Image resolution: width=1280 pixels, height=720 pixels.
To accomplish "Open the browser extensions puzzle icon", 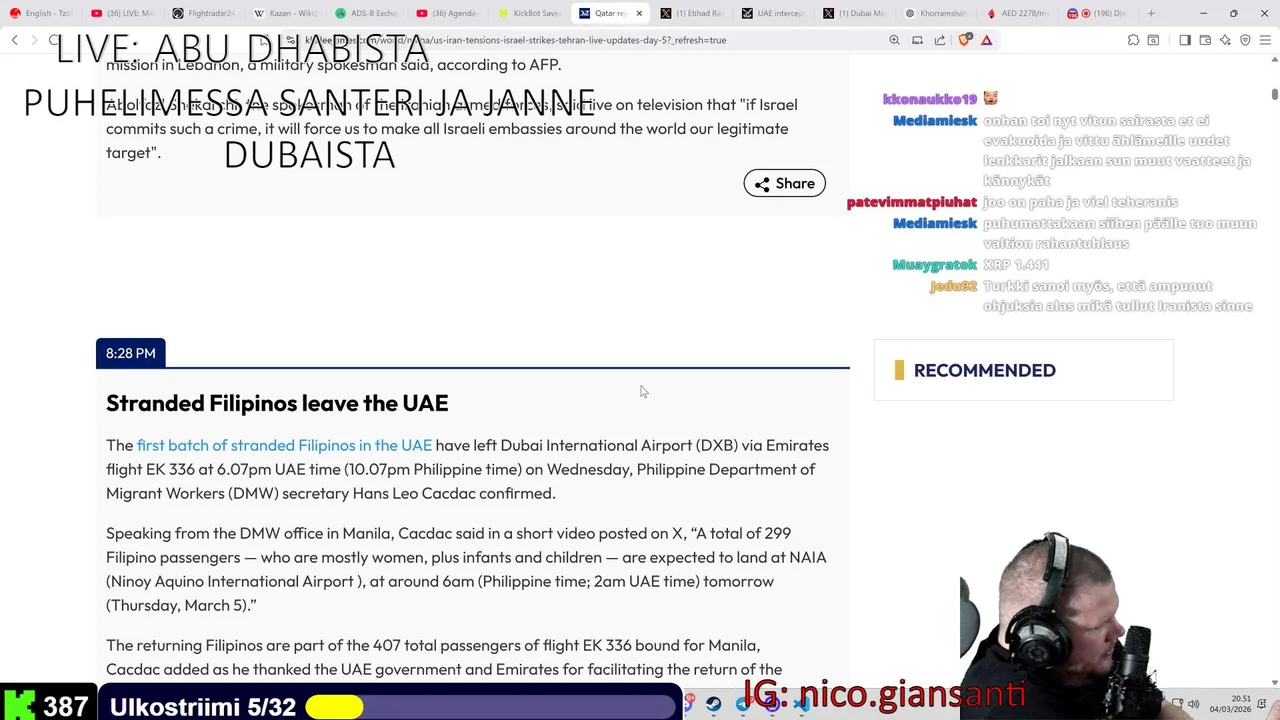I will point(1133,40).
